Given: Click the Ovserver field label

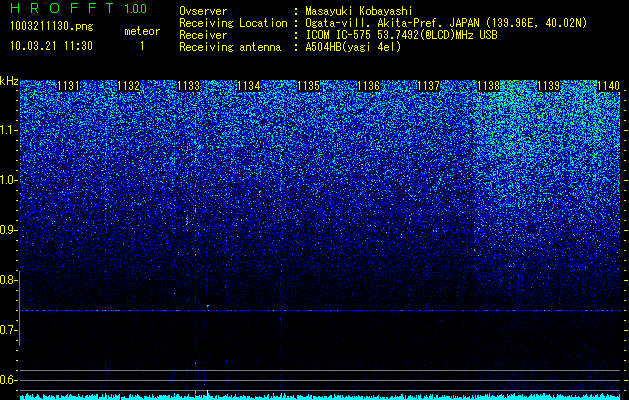Looking at the screenshot, I should 203,11.
